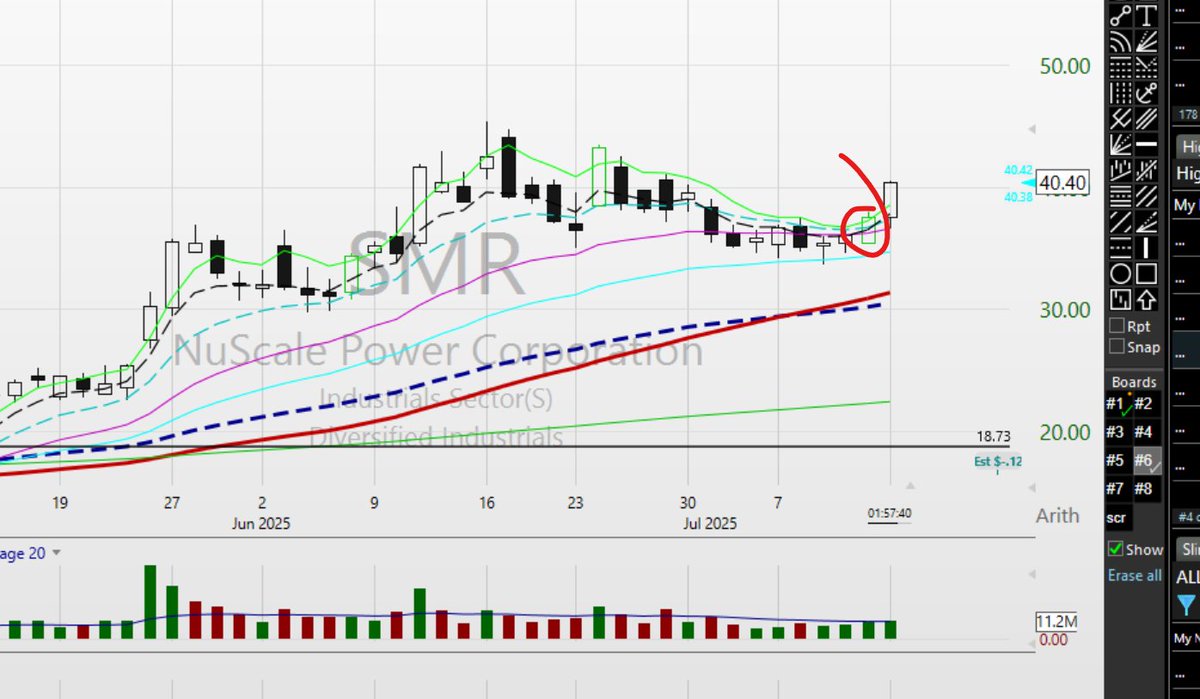Select the pitchfork drawing tool

point(1121,120)
